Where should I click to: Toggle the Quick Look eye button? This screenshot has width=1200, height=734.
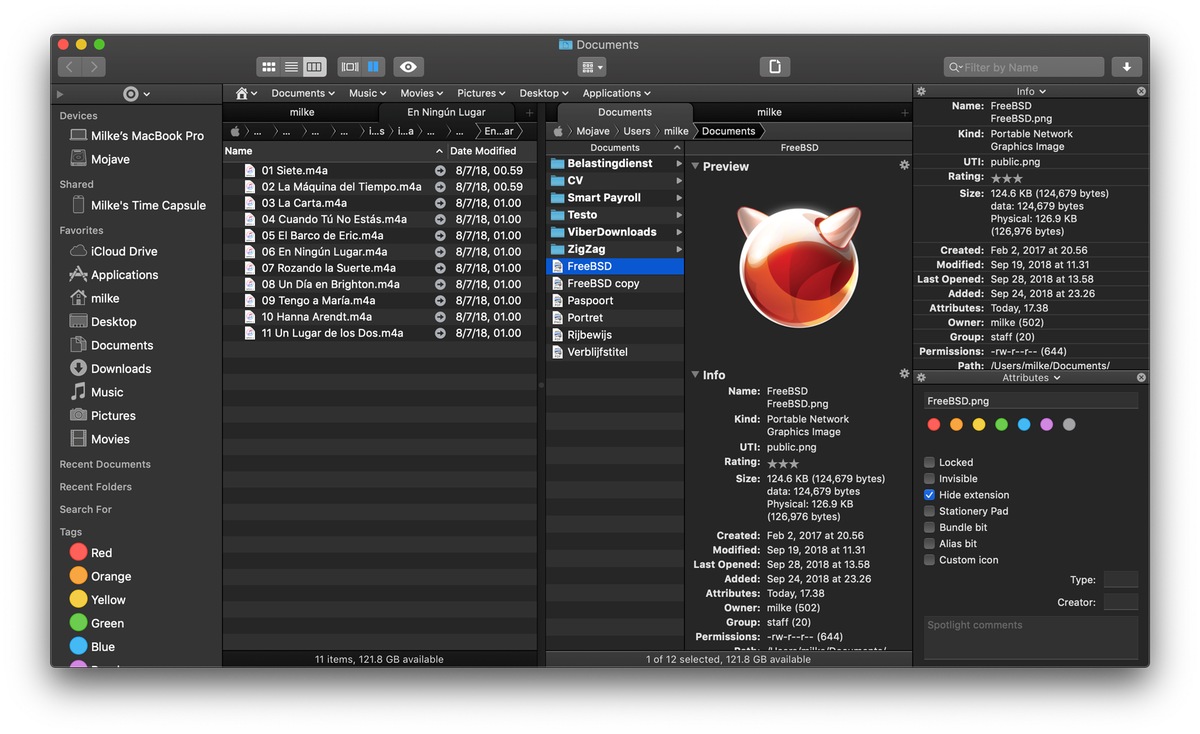(408, 67)
